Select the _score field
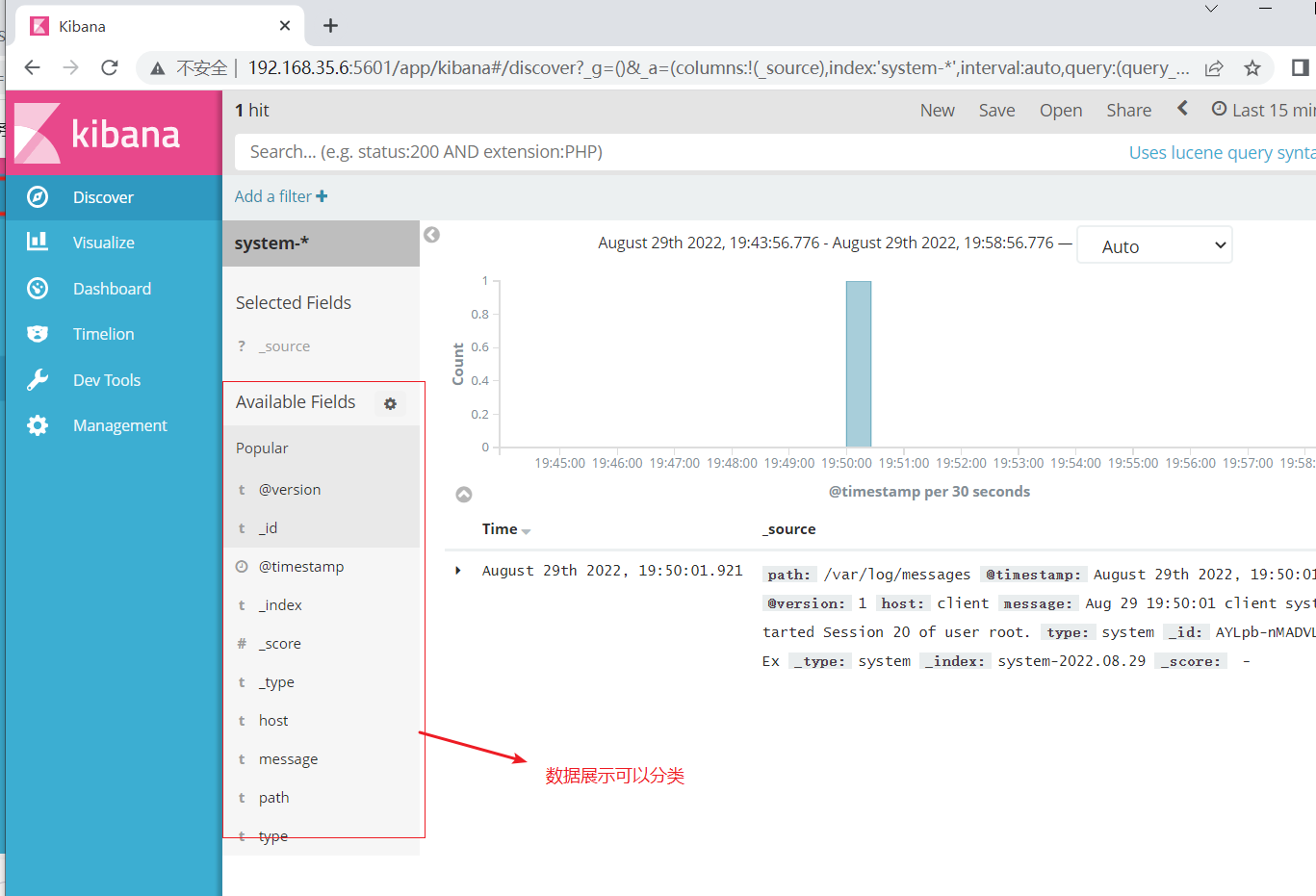This screenshot has width=1316, height=896. click(x=279, y=644)
